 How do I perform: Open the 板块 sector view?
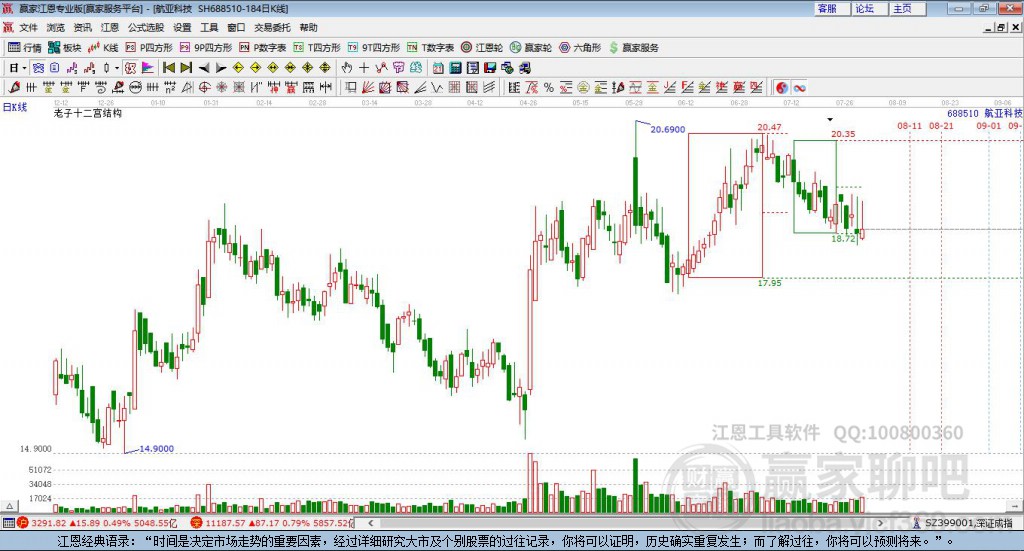tap(64, 48)
